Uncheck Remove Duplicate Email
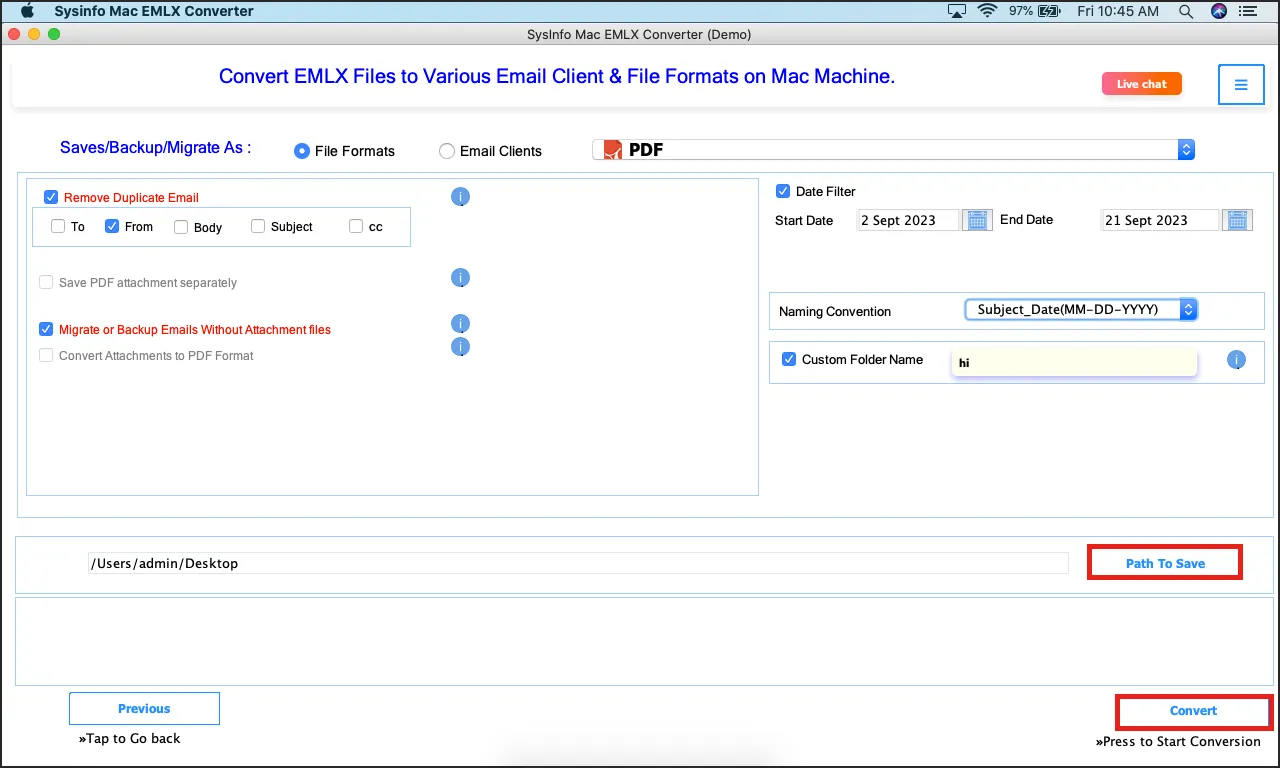 coord(51,197)
